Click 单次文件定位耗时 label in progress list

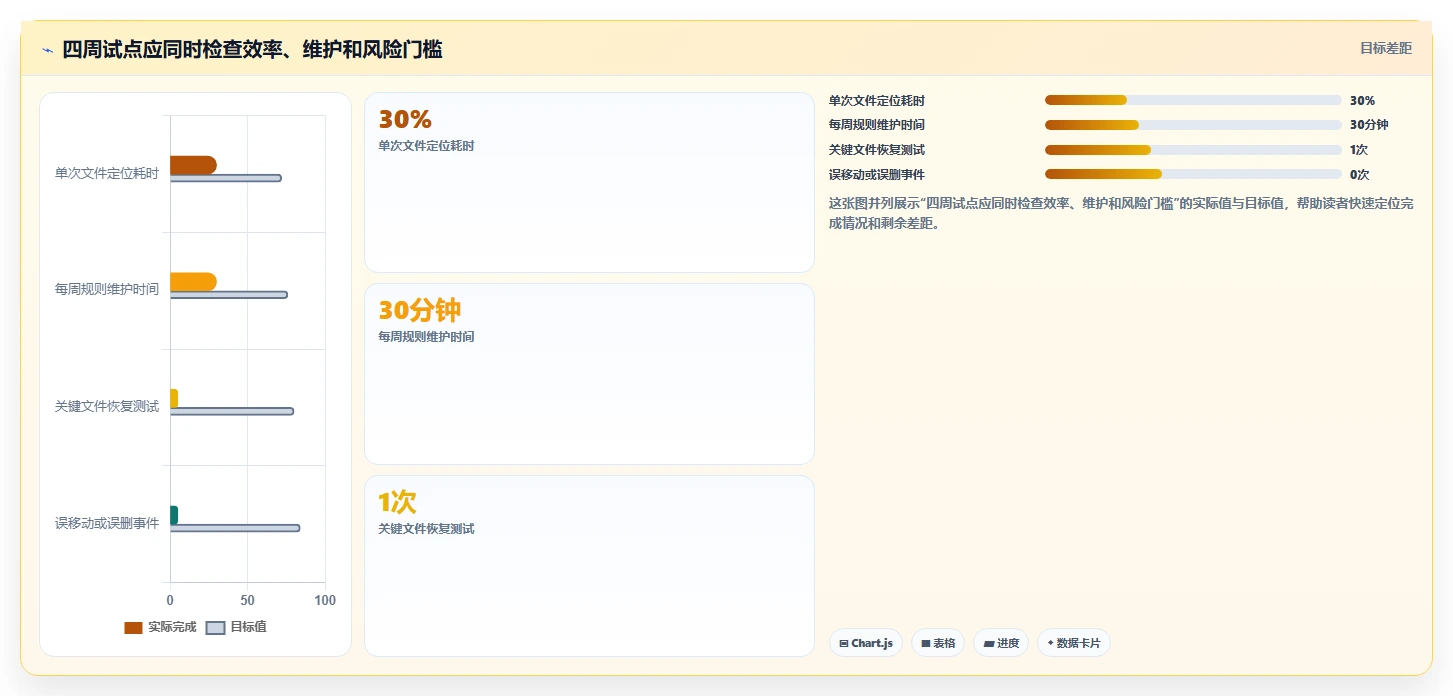click(x=877, y=101)
